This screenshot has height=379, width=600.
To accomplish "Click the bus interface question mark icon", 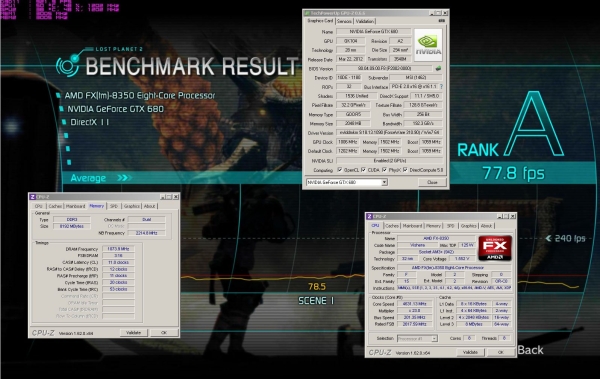I will click(x=441, y=87).
